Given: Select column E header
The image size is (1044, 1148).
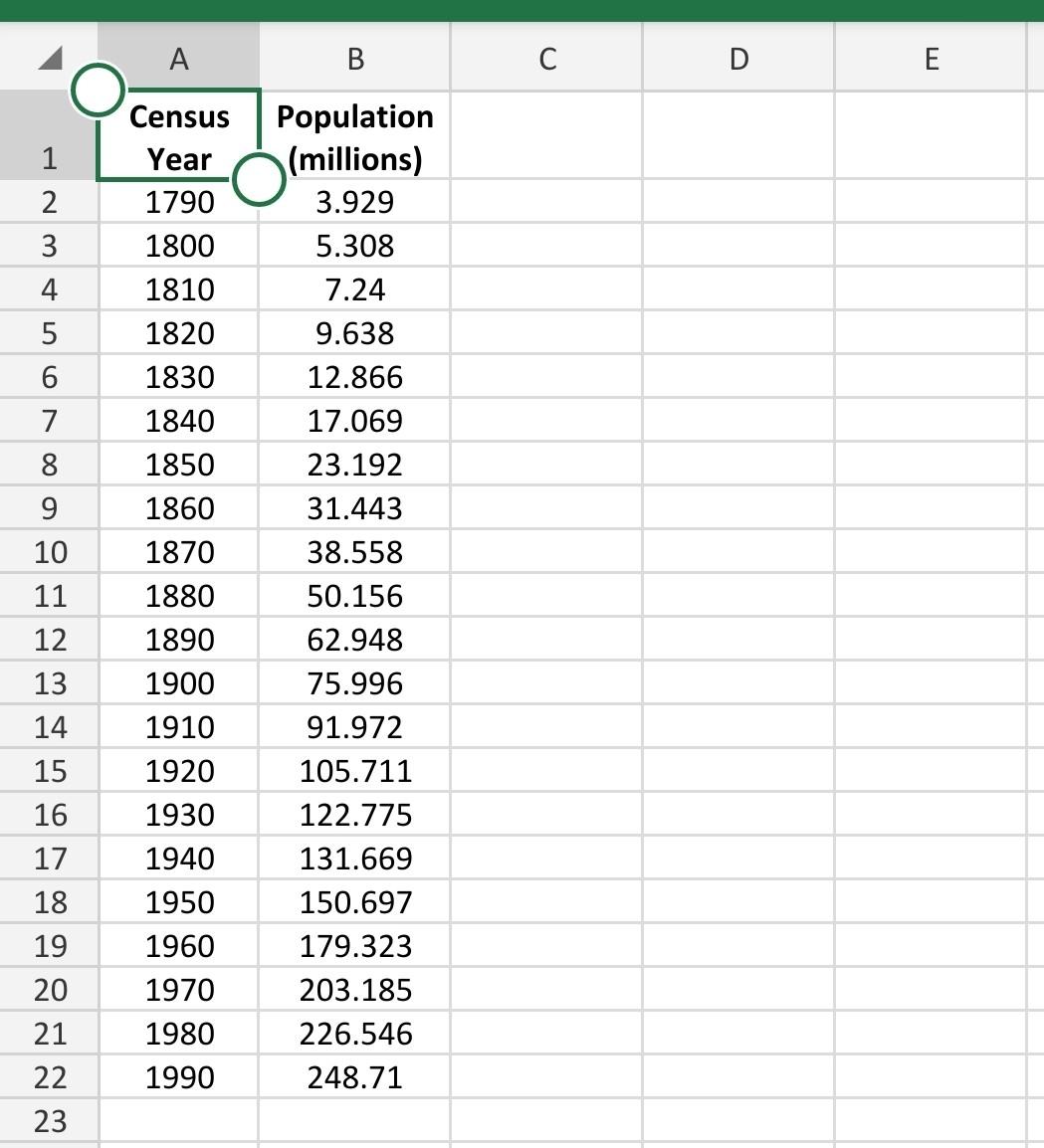Looking at the screenshot, I should click(931, 57).
